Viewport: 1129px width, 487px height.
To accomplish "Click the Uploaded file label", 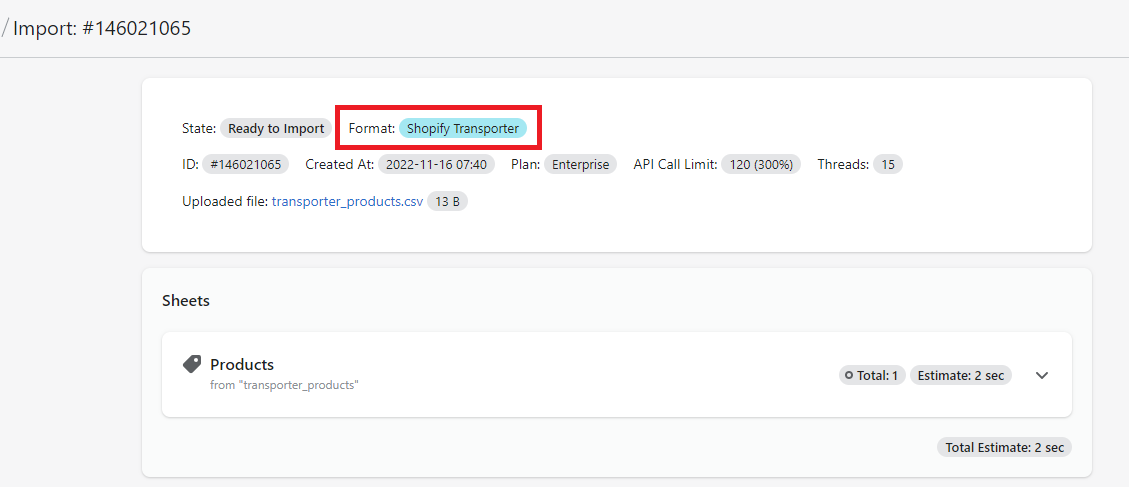I will [224, 201].
